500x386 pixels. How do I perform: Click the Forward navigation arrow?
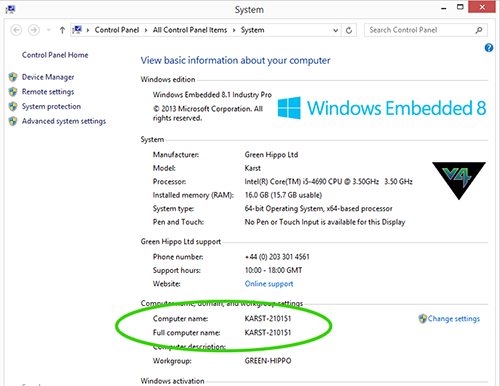34,30
